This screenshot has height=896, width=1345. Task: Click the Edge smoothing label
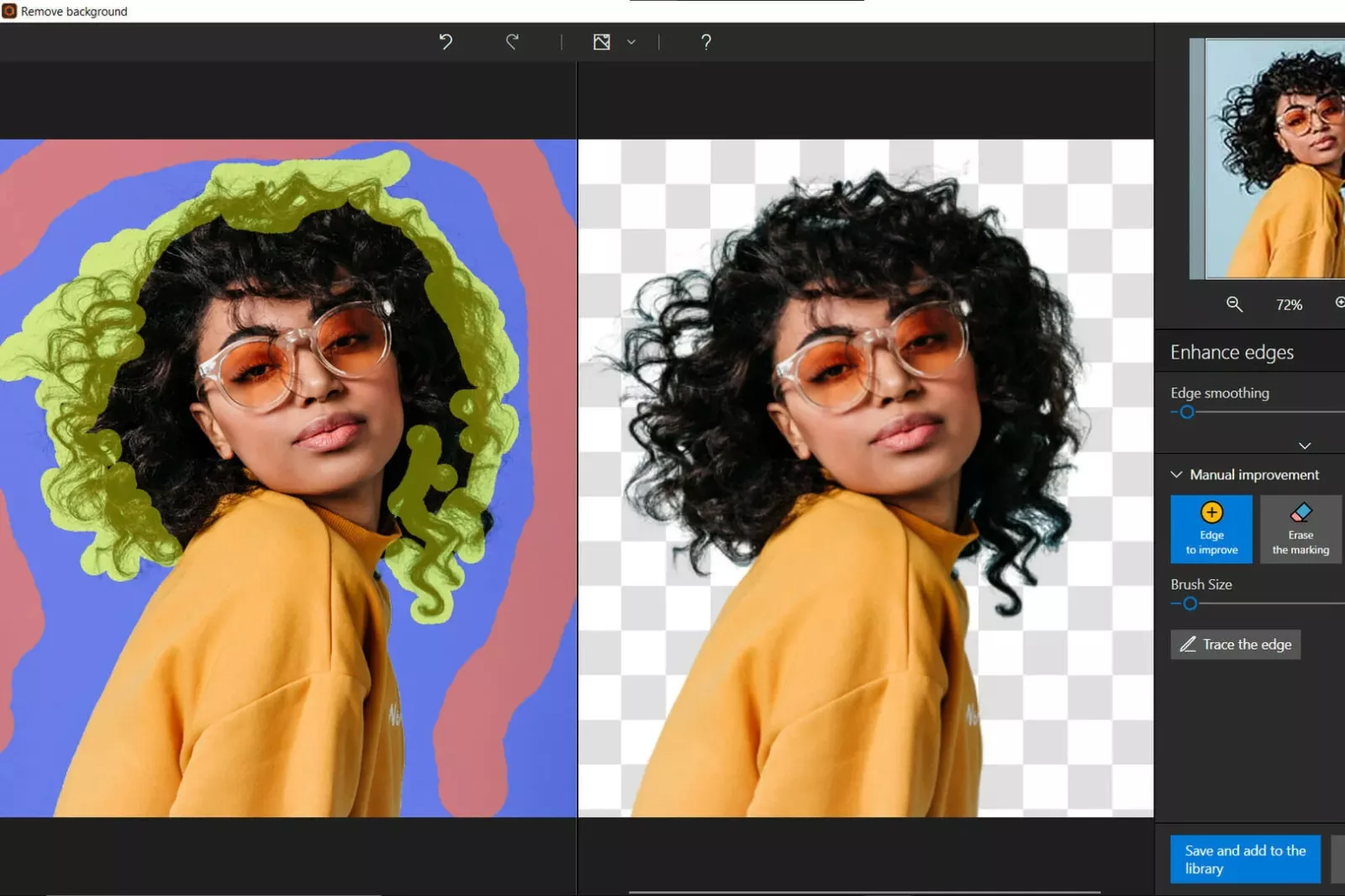(1220, 393)
